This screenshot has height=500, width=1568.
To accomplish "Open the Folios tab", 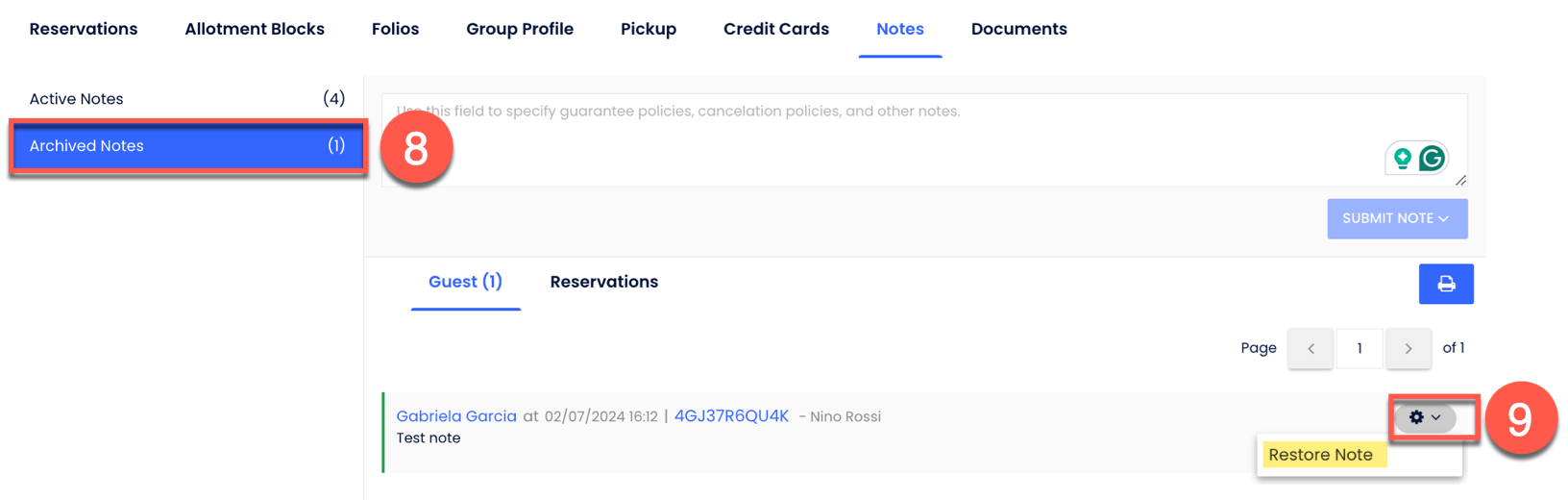I will click(395, 29).
